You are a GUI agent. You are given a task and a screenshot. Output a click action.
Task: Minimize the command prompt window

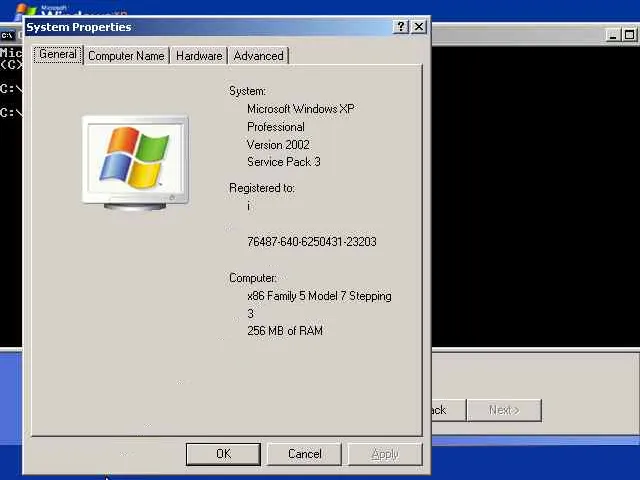pyautogui.click(x=613, y=35)
